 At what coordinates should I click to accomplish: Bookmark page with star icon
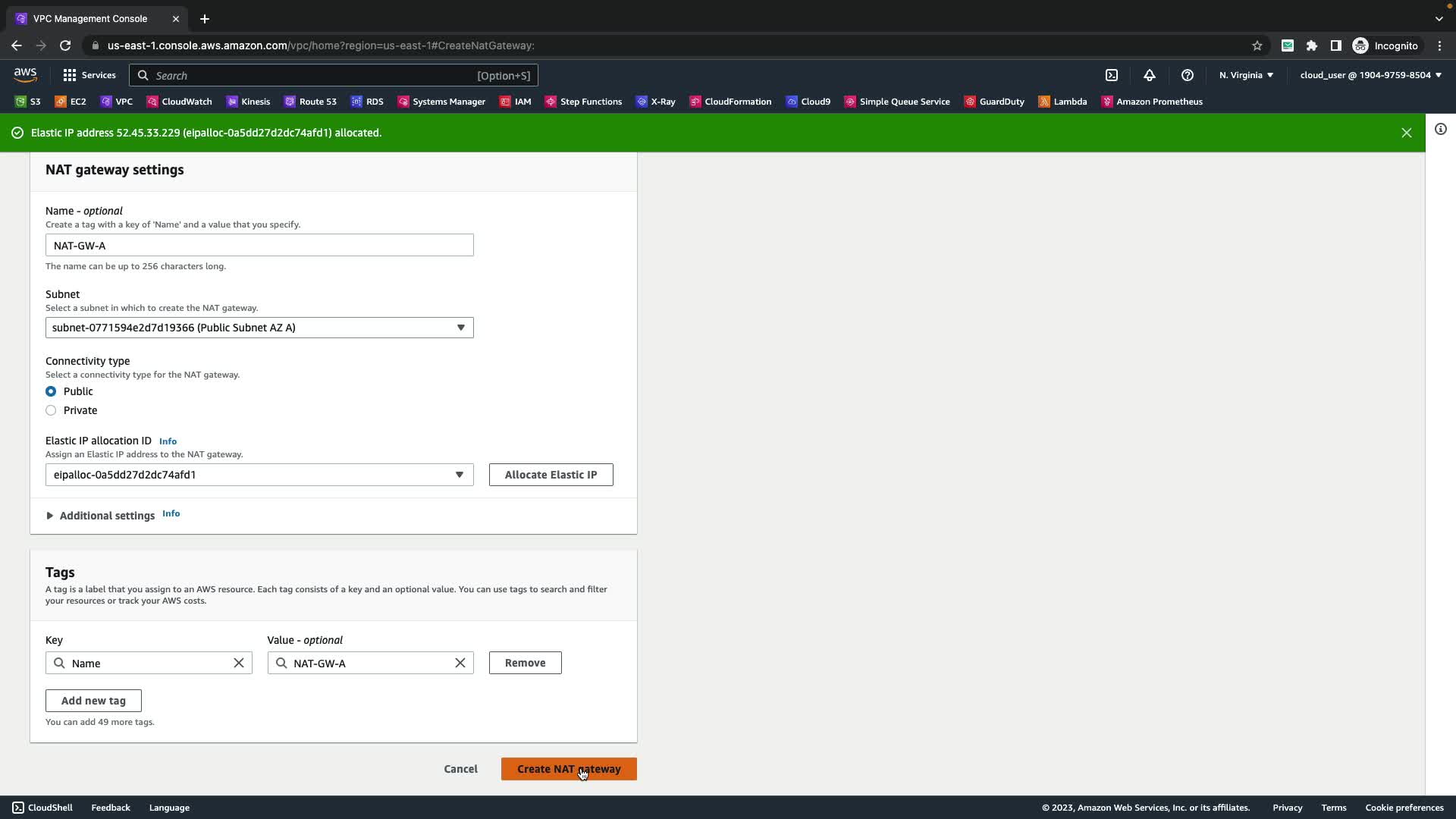[x=1257, y=45]
